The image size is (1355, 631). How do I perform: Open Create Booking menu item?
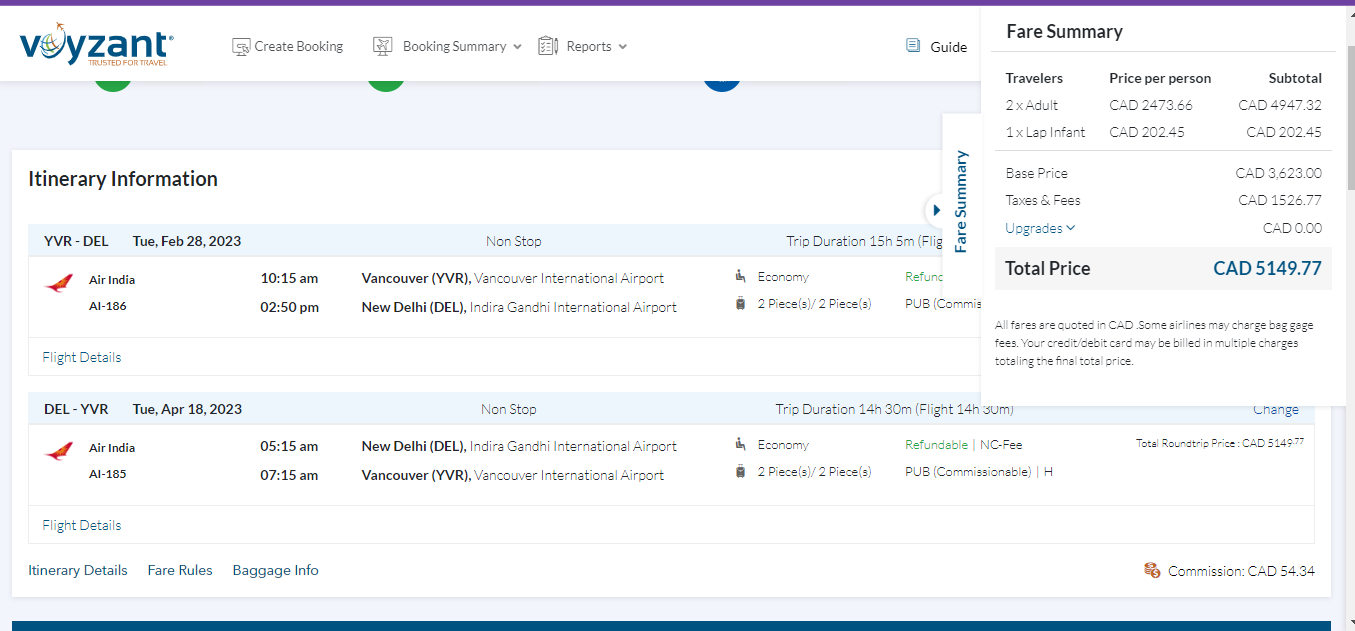298,46
